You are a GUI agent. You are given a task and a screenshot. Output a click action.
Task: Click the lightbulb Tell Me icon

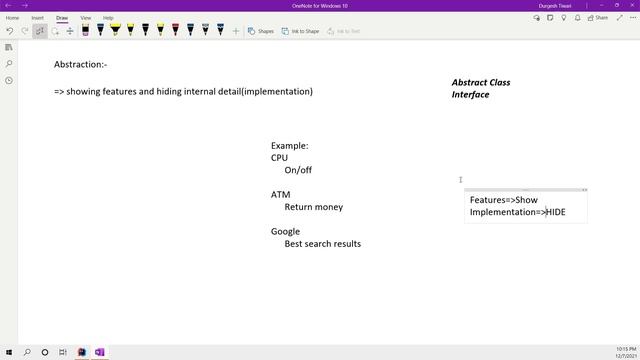pos(564,18)
